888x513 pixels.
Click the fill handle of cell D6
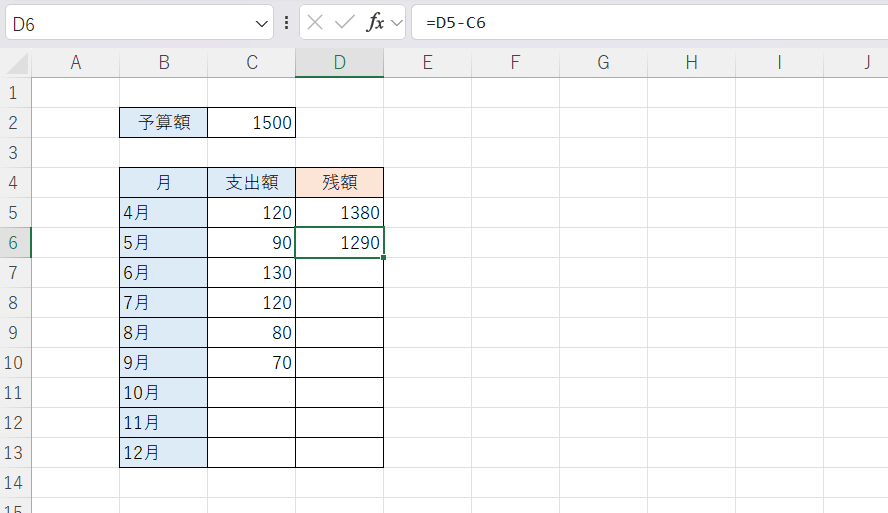(383, 258)
